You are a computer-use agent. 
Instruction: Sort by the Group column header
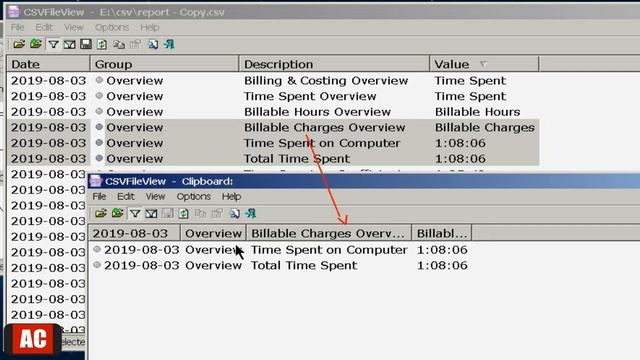tap(164, 64)
